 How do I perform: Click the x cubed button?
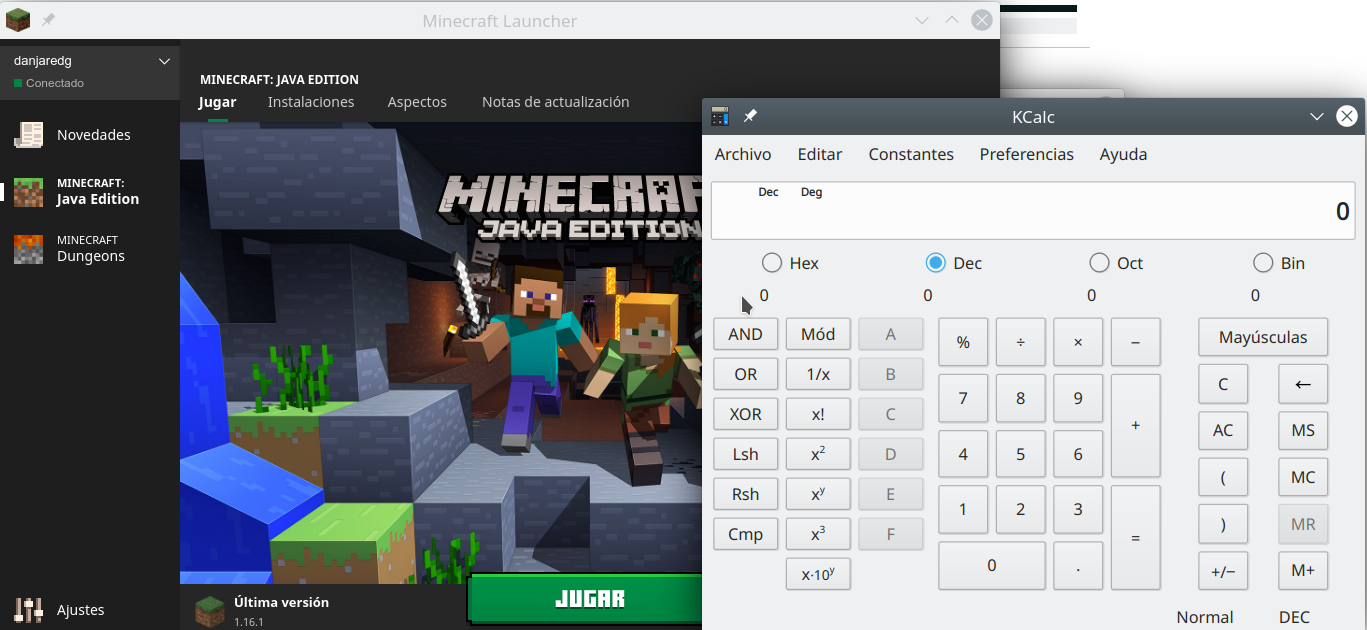[818, 534]
